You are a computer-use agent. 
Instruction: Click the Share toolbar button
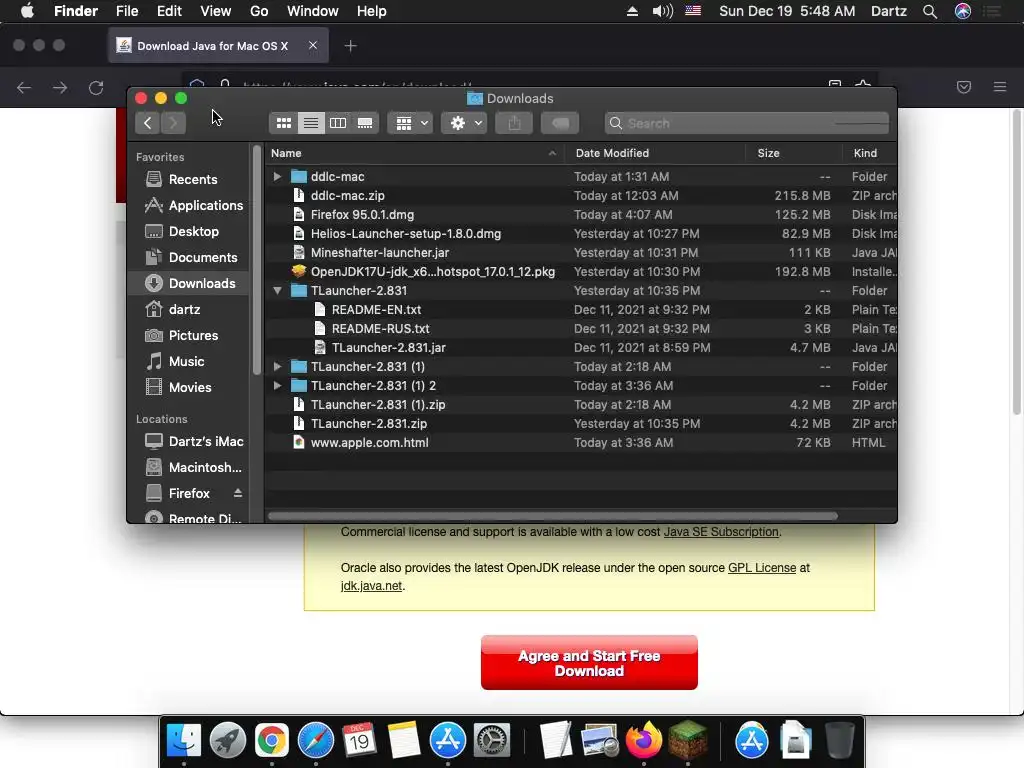pos(514,123)
